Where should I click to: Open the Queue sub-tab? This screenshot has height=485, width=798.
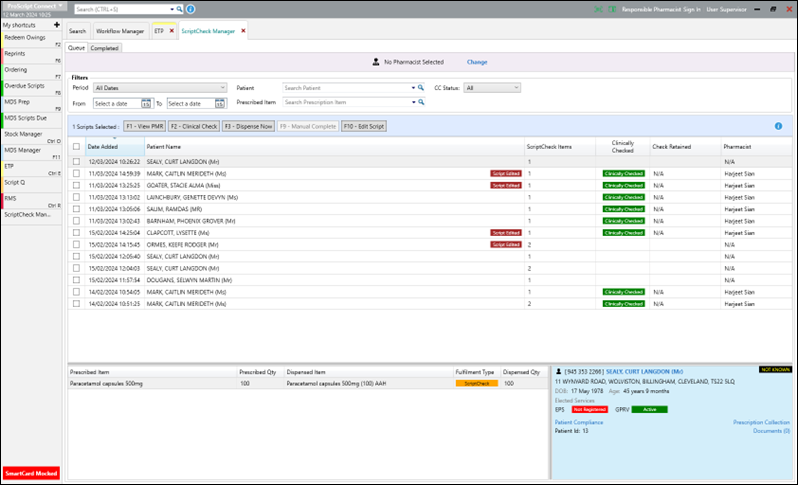pyautogui.click(x=76, y=48)
